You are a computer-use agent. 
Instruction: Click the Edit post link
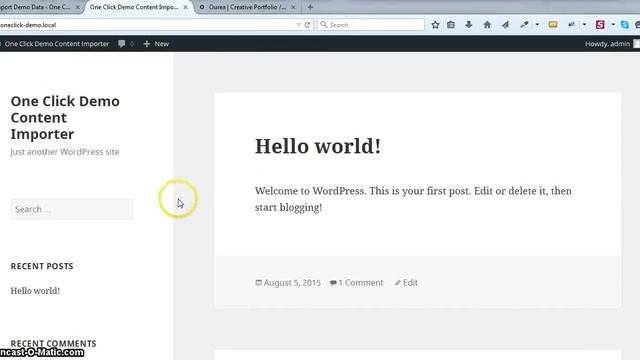pos(410,282)
